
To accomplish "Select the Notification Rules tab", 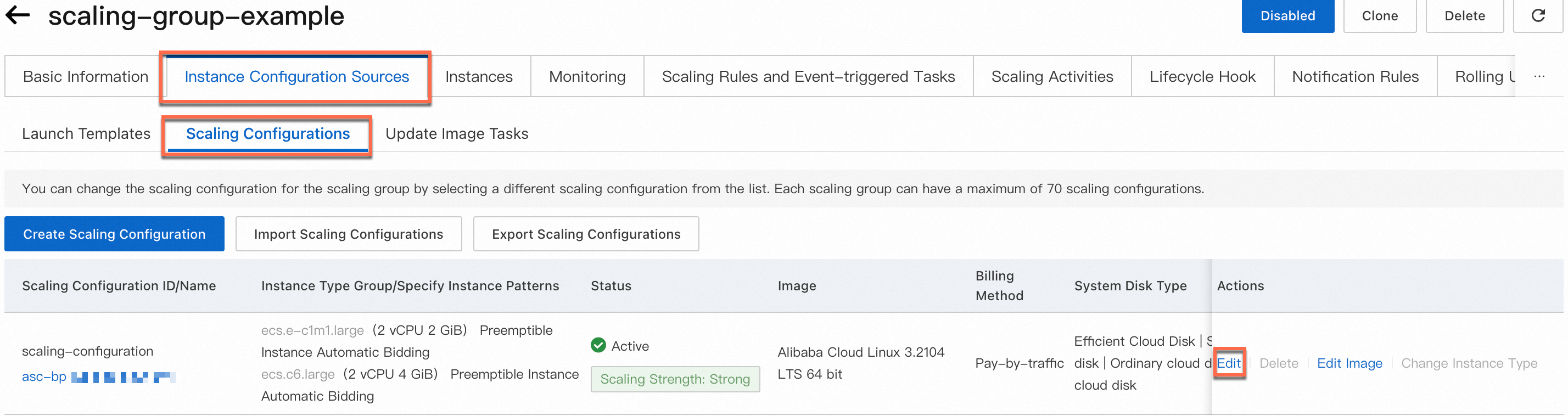I will coord(1355,77).
